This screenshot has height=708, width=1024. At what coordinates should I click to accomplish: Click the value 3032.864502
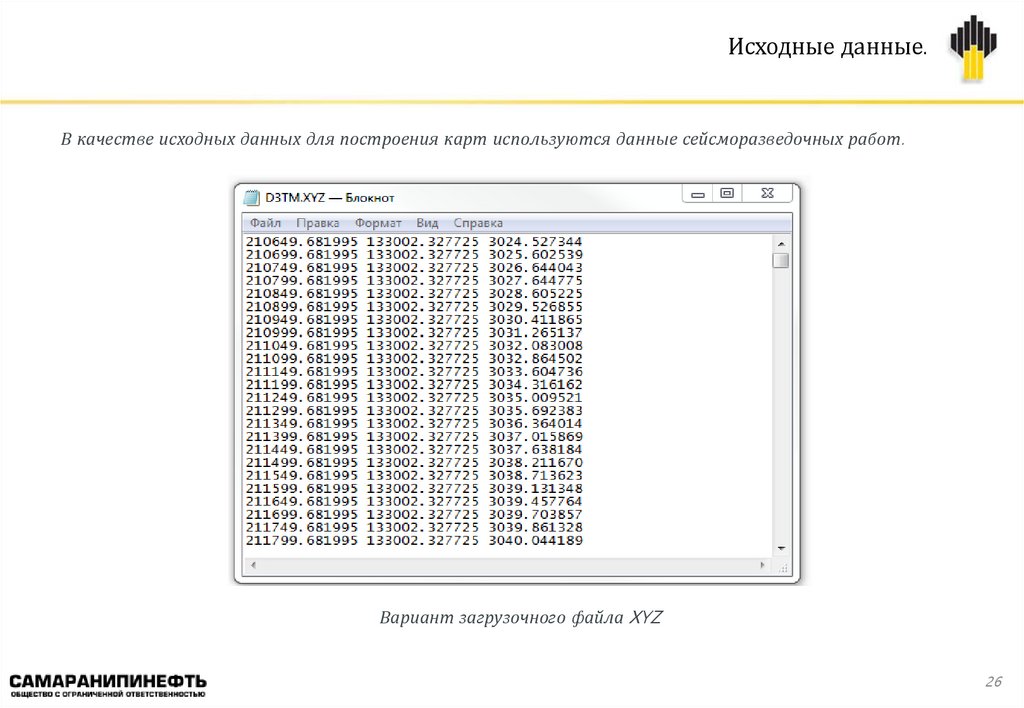pyautogui.click(x=535, y=359)
